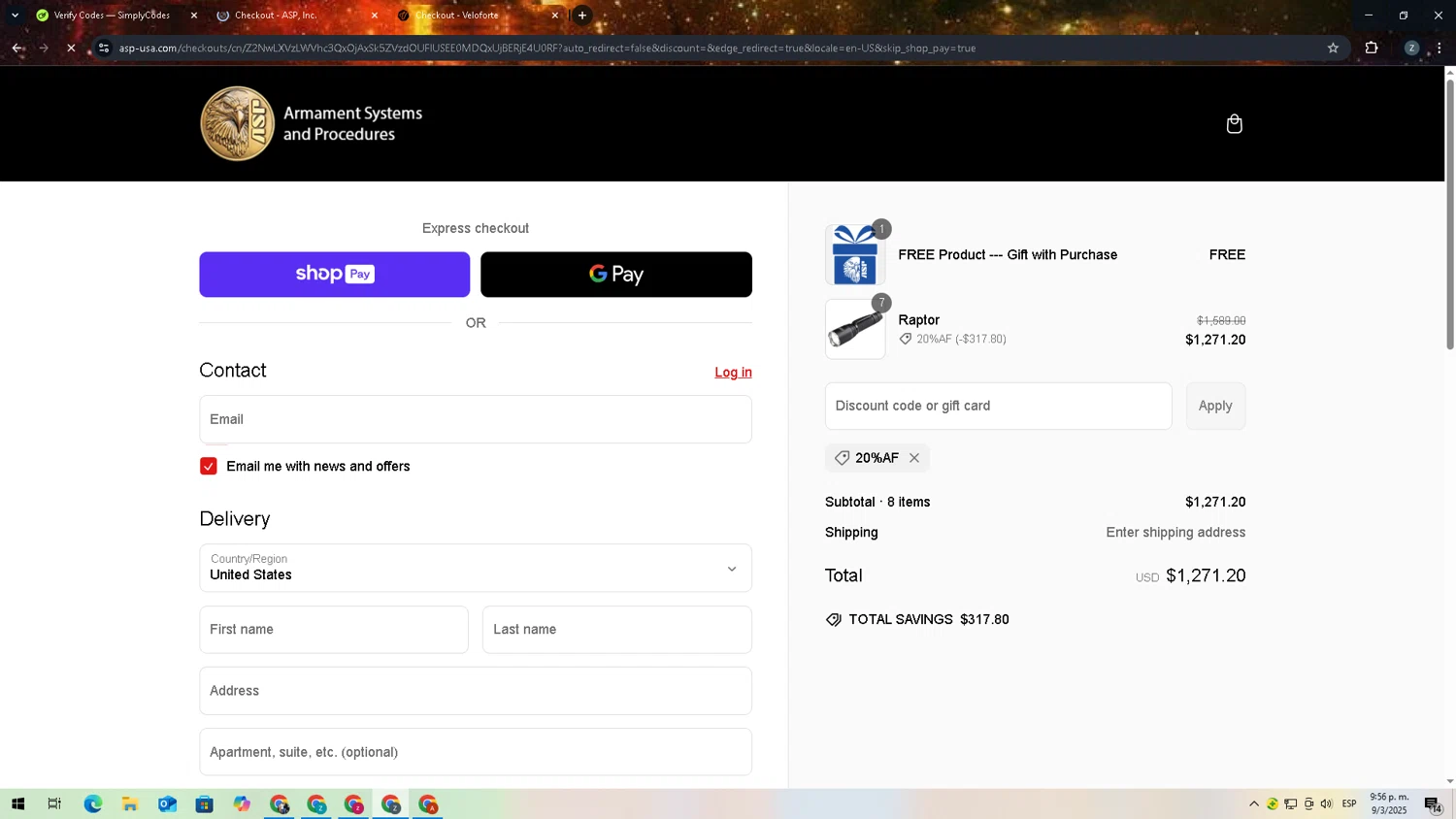Focus the Discount code or gift card field

point(999,406)
